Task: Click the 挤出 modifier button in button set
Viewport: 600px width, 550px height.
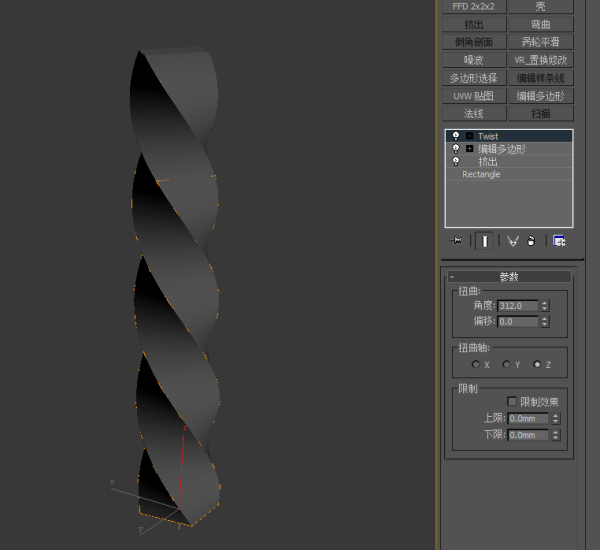Action: (474, 24)
